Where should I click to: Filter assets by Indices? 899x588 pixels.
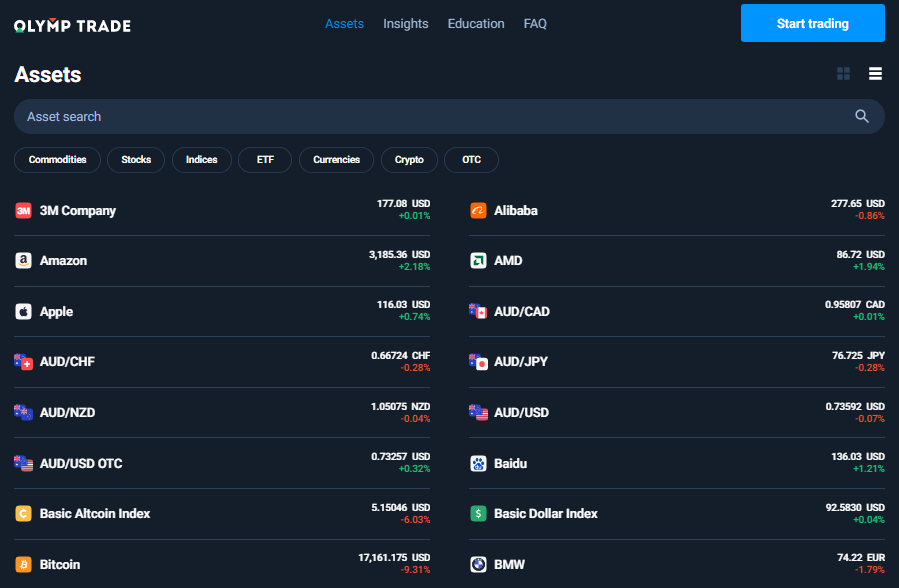coord(202,160)
